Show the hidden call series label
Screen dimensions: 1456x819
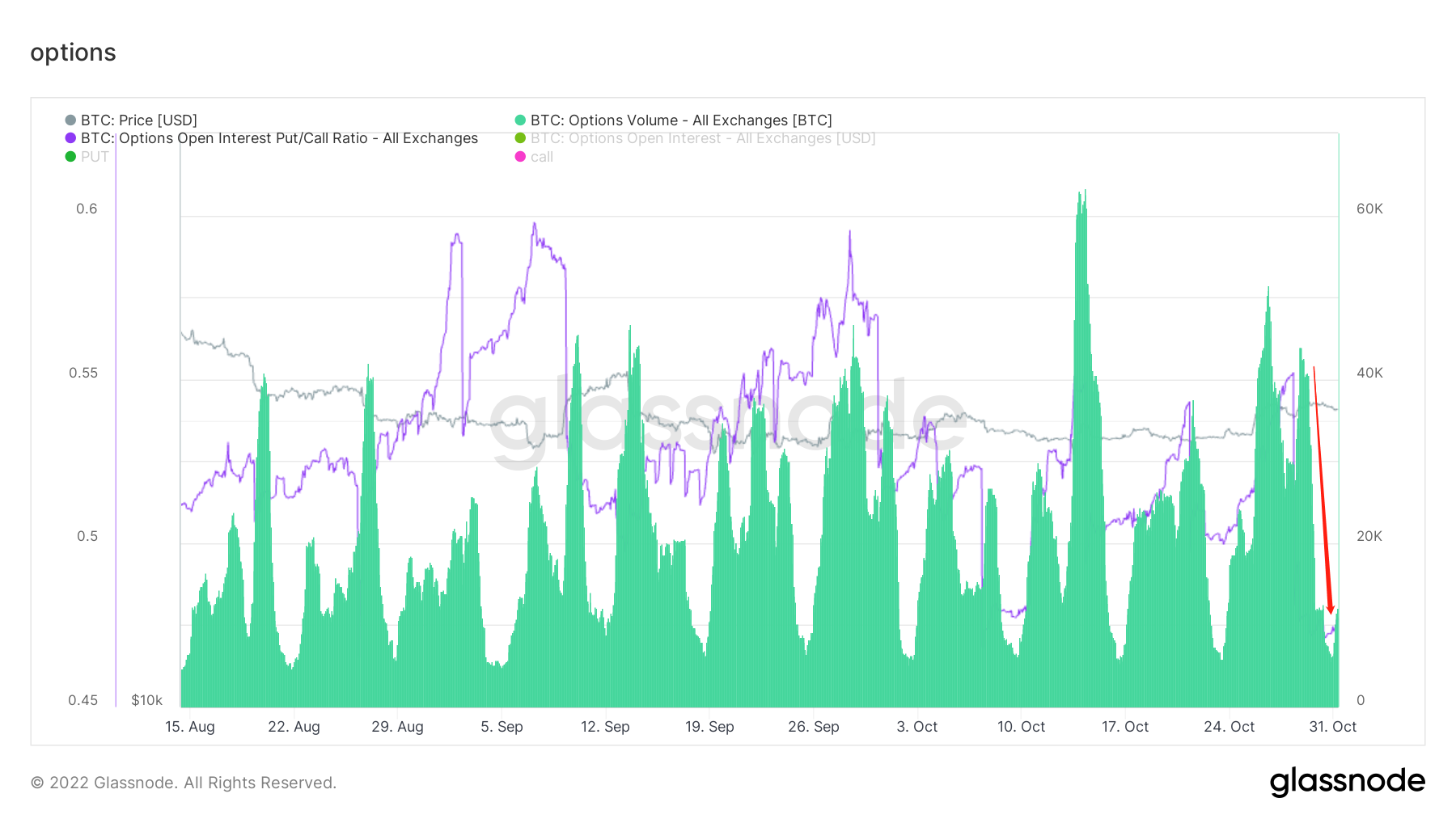(542, 157)
